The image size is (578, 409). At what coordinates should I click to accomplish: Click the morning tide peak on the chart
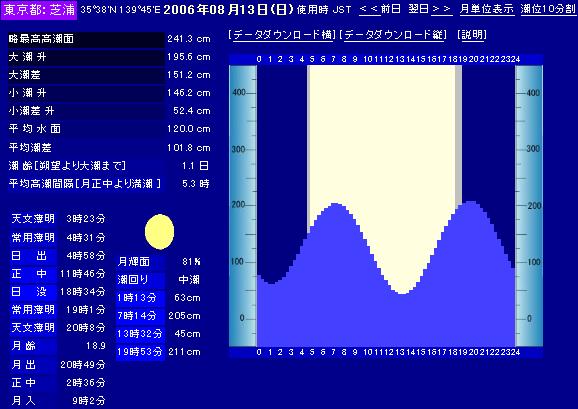[334, 205]
